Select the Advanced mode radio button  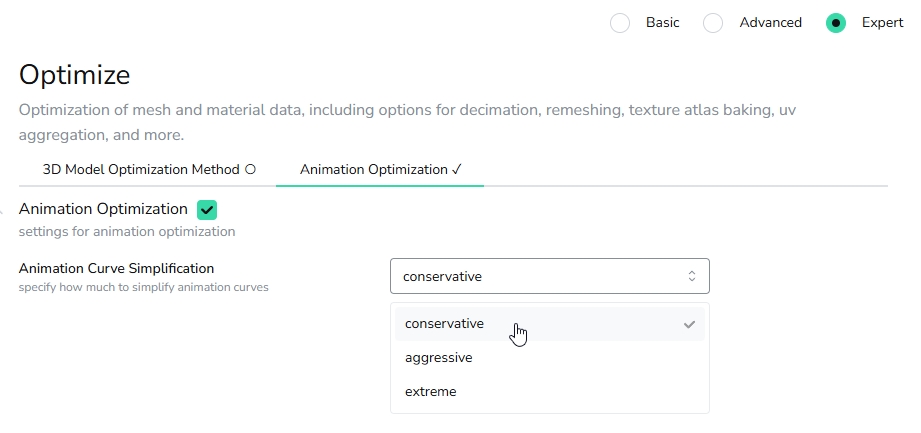click(x=712, y=23)
